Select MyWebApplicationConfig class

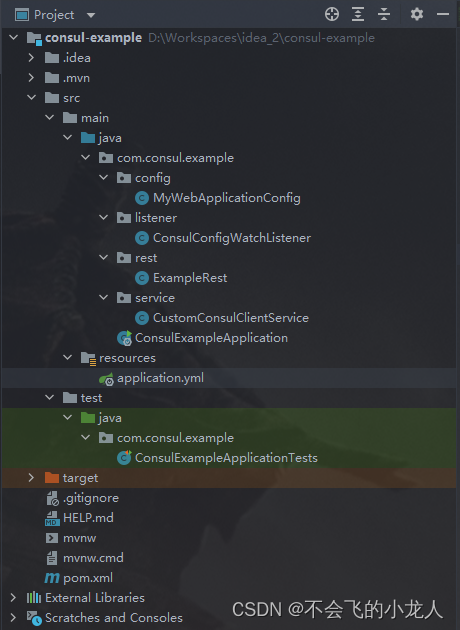click(x=227, y=198)
